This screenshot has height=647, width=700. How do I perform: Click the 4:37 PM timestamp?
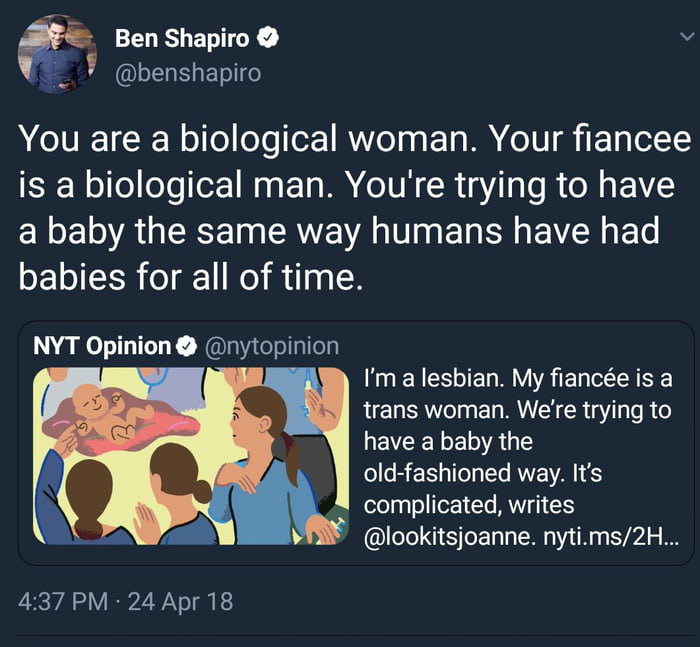(x=63, y=601)
